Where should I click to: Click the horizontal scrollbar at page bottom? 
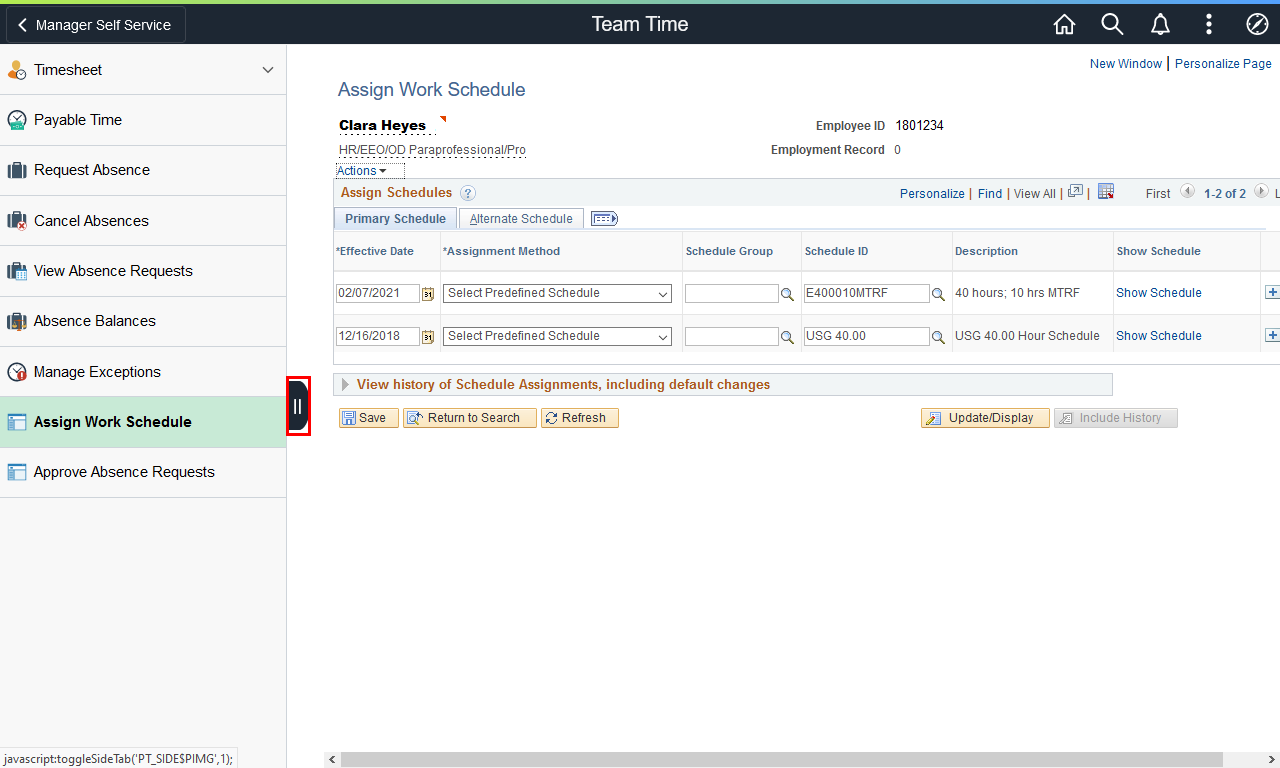[x=782, y=760]
